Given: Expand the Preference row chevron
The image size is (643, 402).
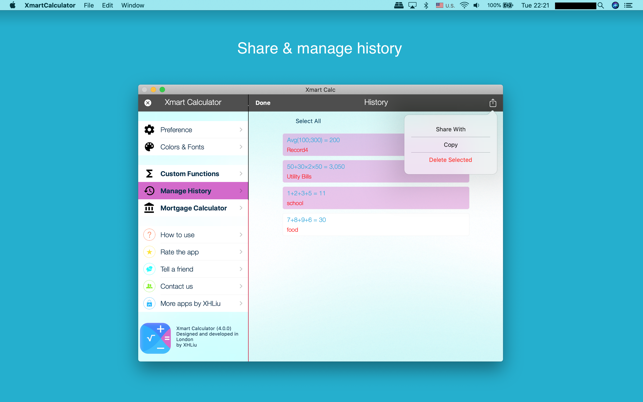Looking at the screenshot, I should coord(241,130).
